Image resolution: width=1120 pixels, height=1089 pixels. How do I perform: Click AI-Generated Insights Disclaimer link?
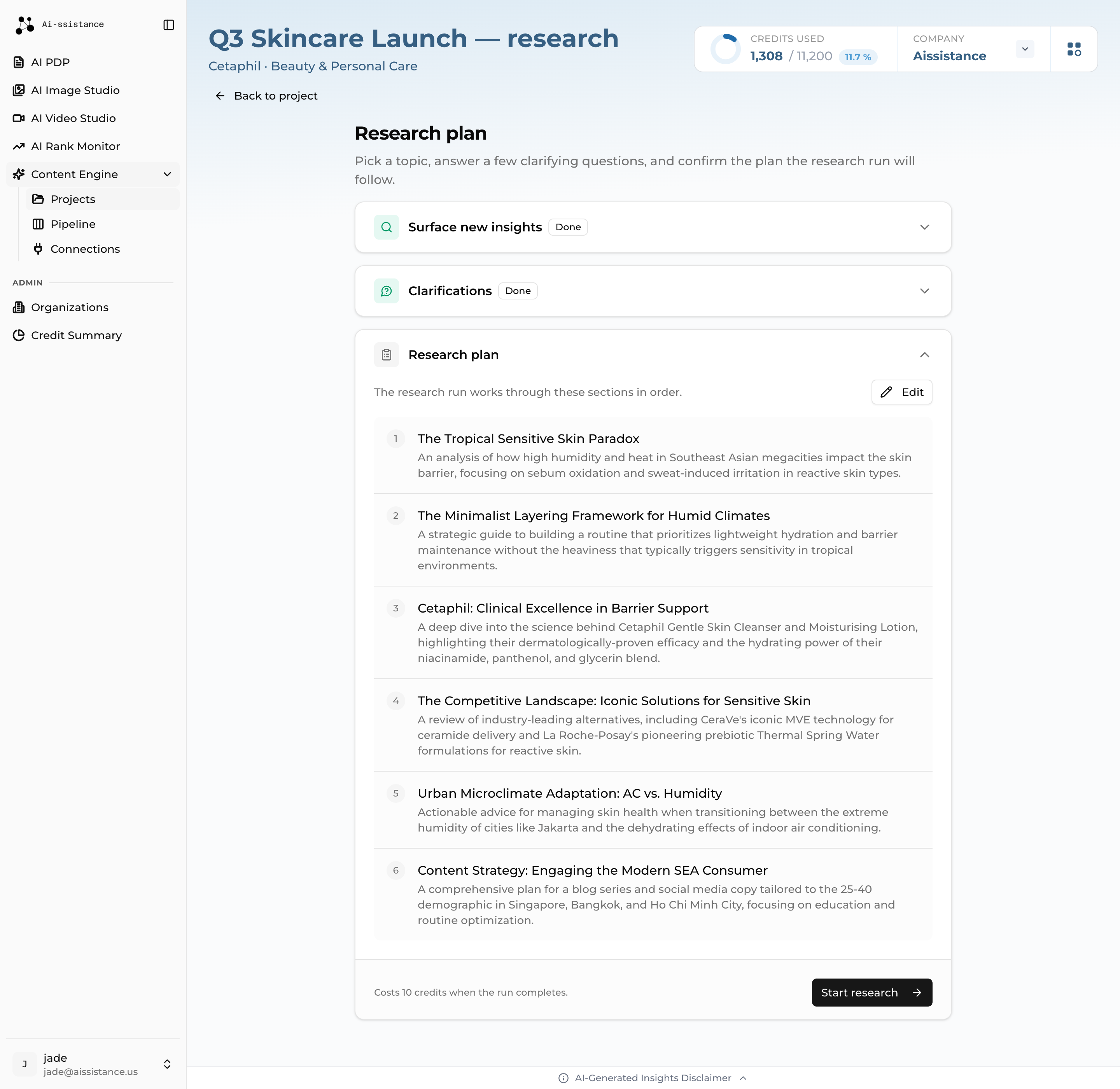[653, 1078]
